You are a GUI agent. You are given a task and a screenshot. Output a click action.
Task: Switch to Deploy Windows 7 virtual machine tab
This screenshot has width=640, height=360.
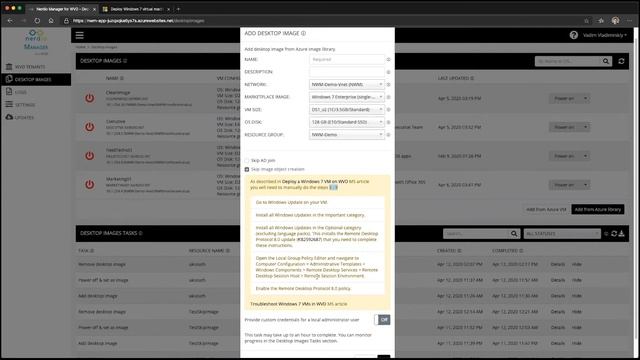(136, 9)
